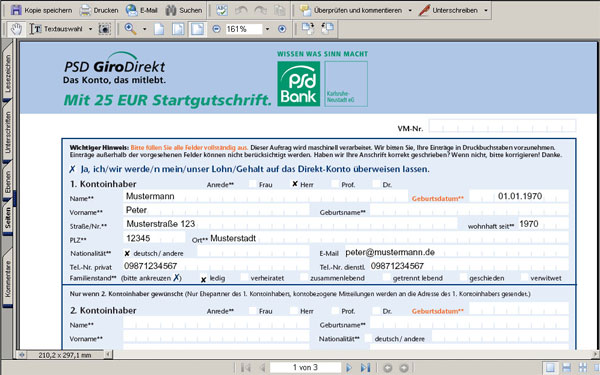Switch to facing continuous layout
This screenshot has width=600, height=375.
tap(583, 368)
